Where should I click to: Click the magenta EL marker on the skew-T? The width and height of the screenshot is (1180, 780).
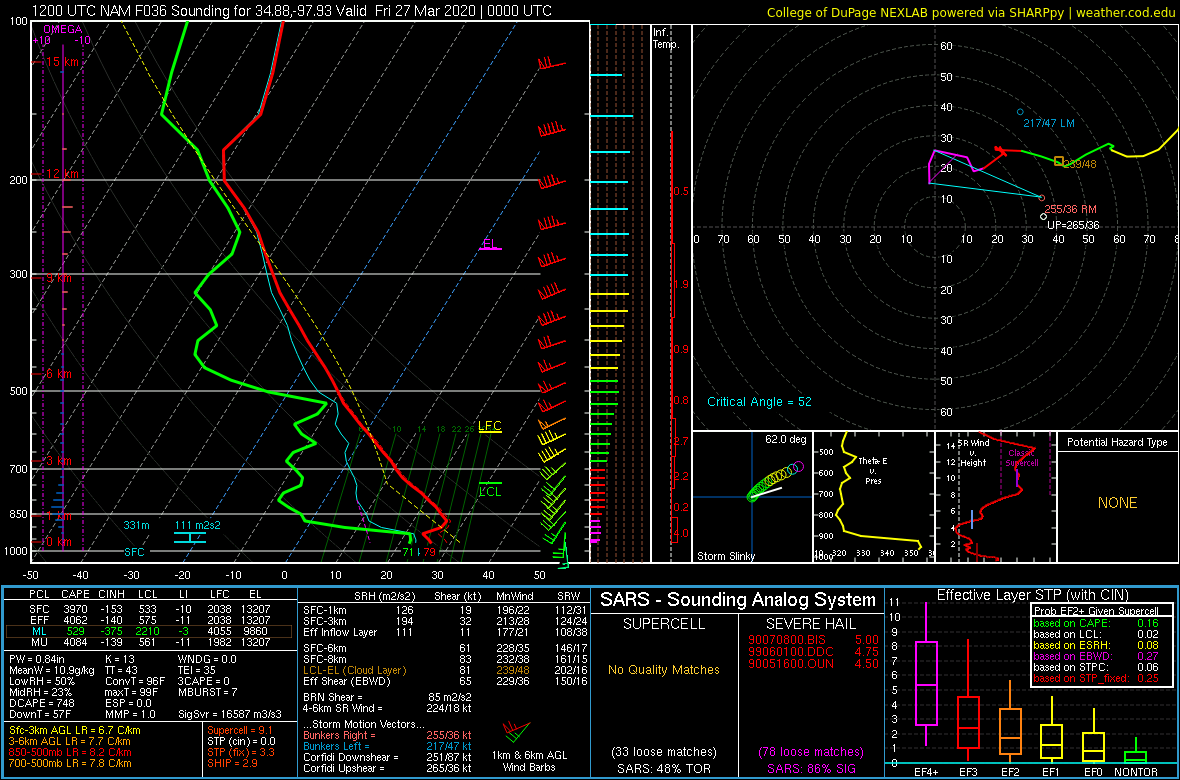click(490, 244)
